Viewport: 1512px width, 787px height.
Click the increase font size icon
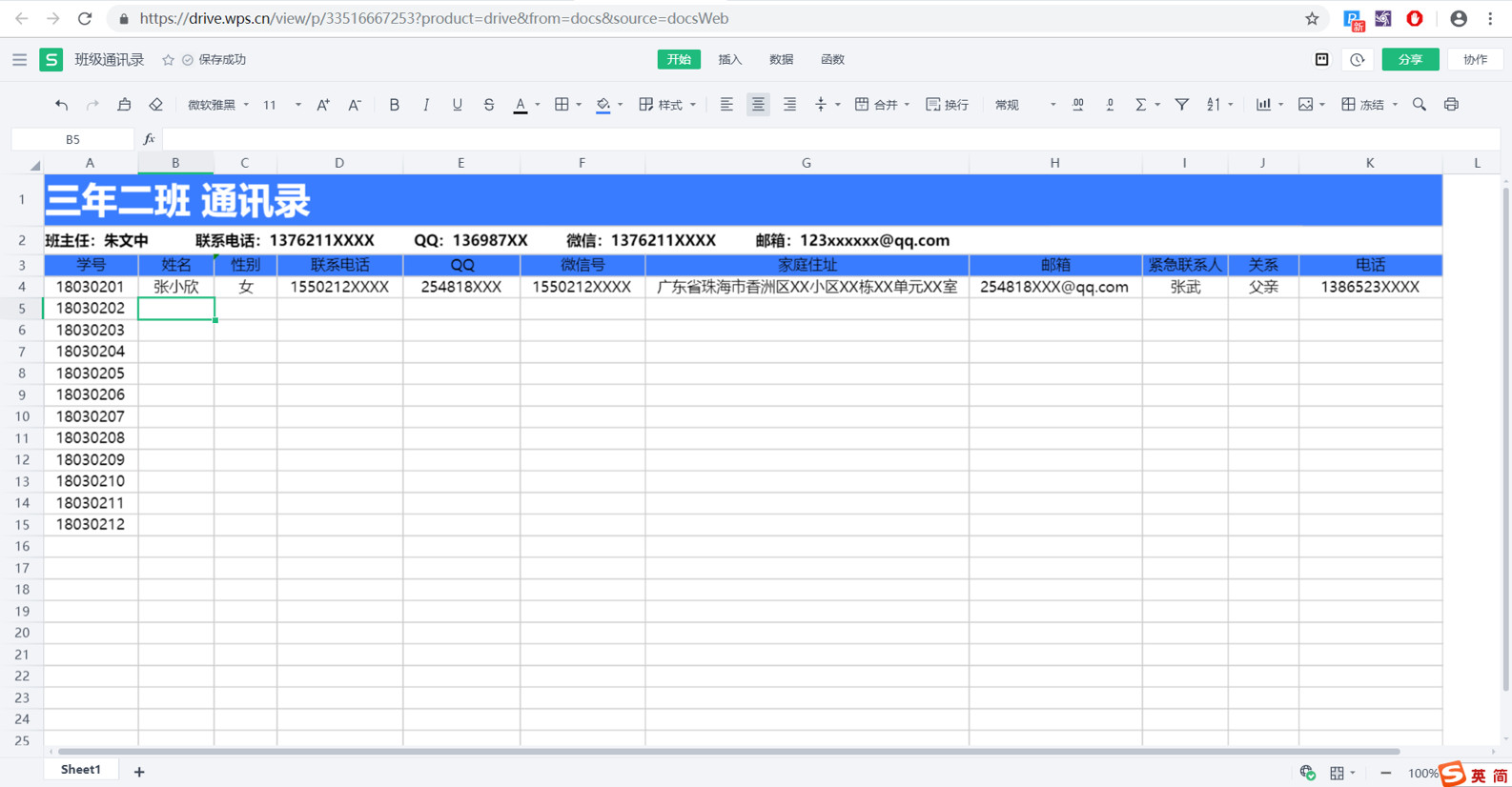coord(323,105)
